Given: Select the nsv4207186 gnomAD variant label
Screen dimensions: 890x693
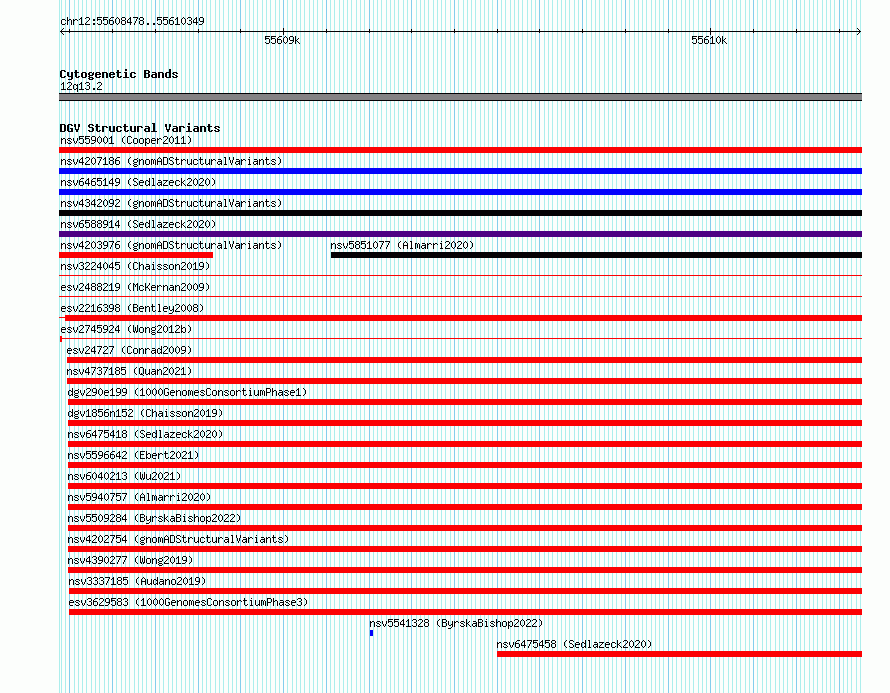Looking at the screenshot, I should click(x=171, y=161).
